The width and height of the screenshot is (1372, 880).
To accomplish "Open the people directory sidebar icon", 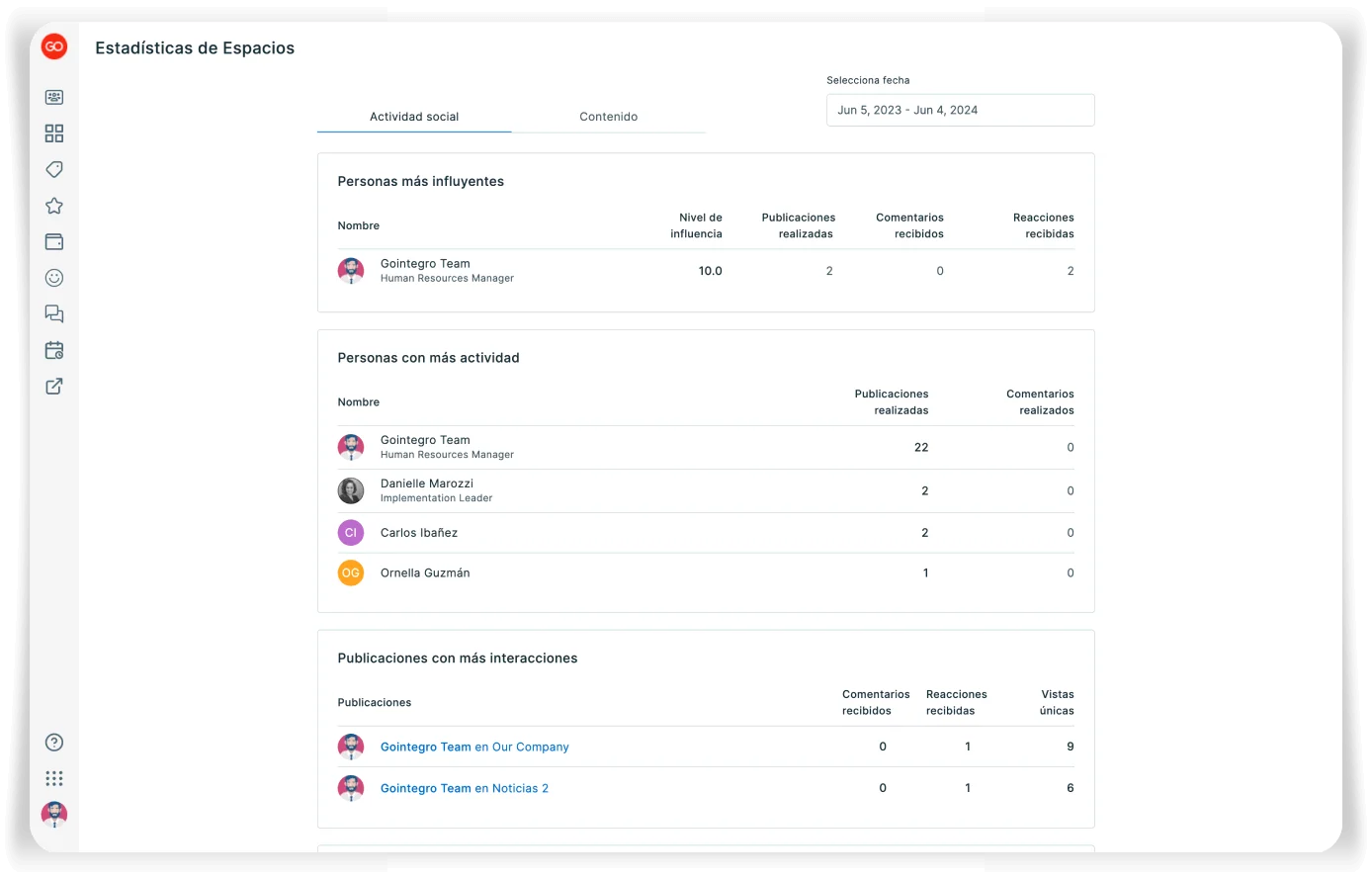I will [54, 97].
